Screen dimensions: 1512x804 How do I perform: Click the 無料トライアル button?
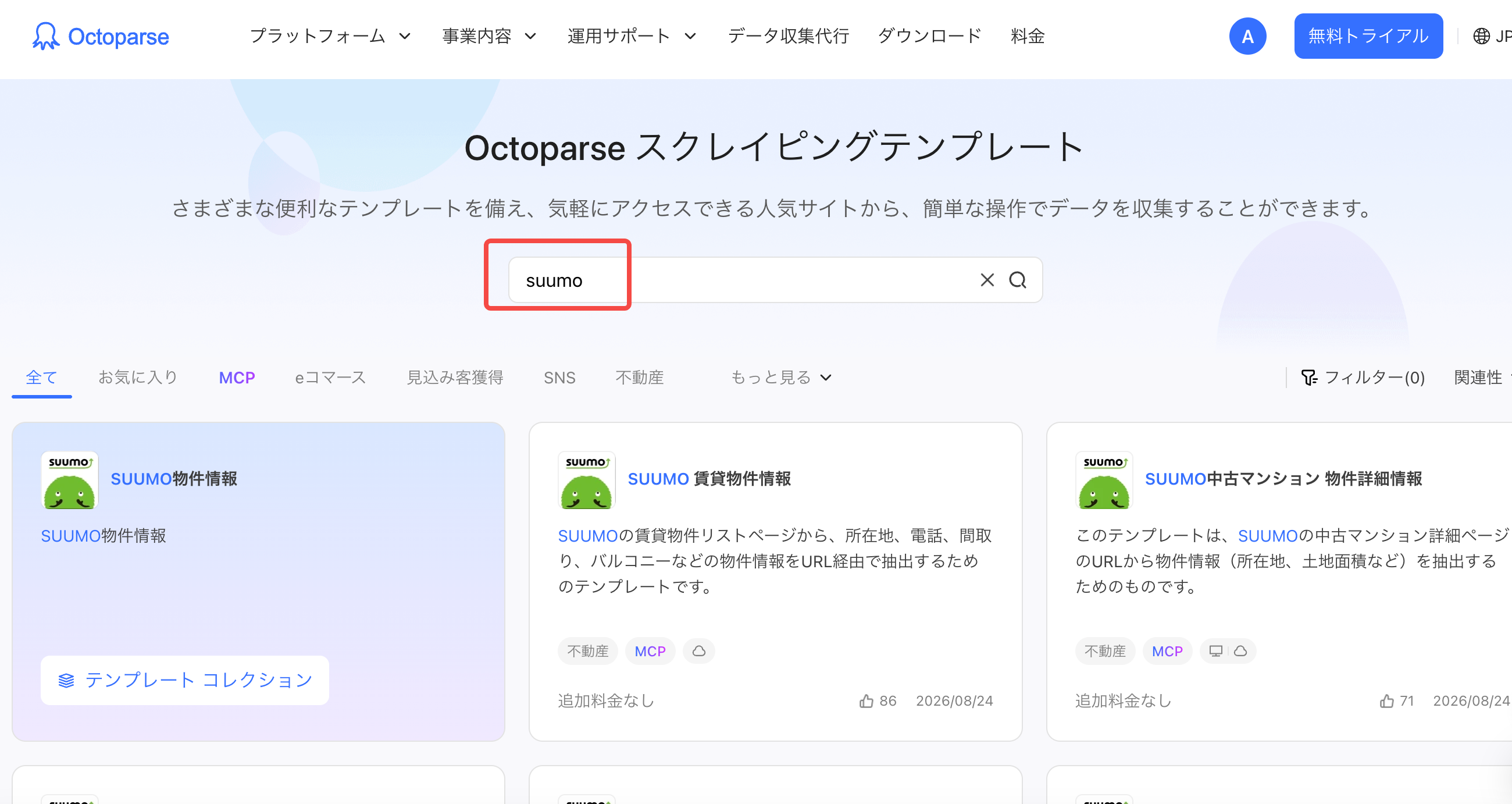click(1368, 37)
